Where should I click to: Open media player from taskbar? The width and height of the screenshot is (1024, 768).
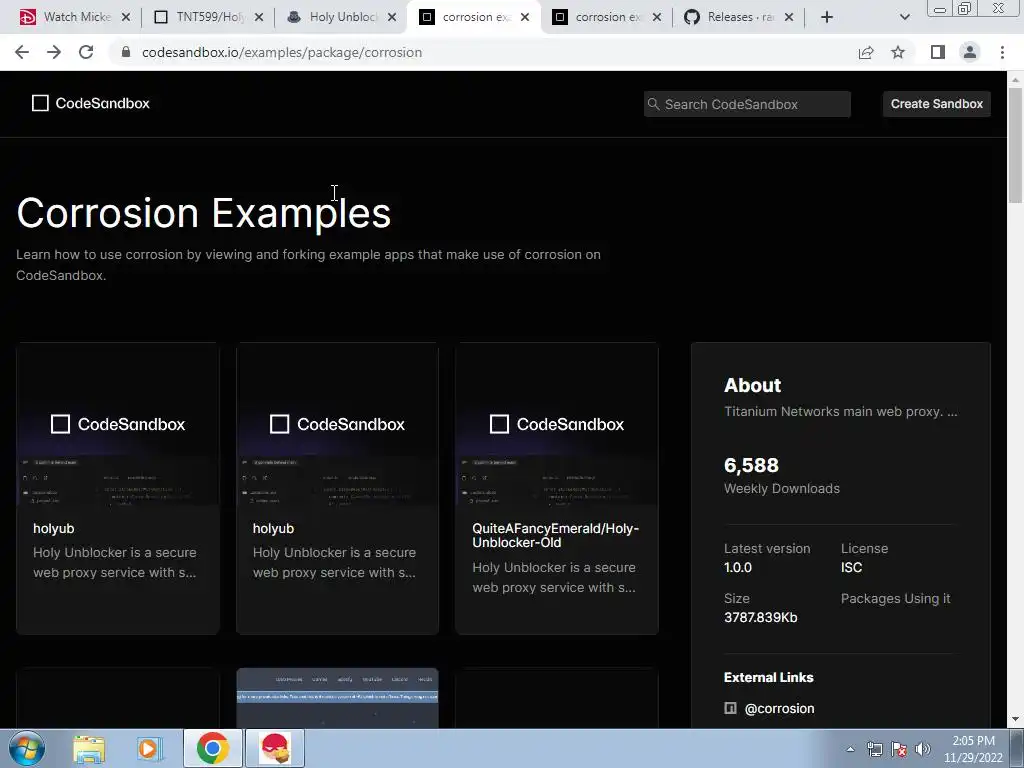click(149, 748)
